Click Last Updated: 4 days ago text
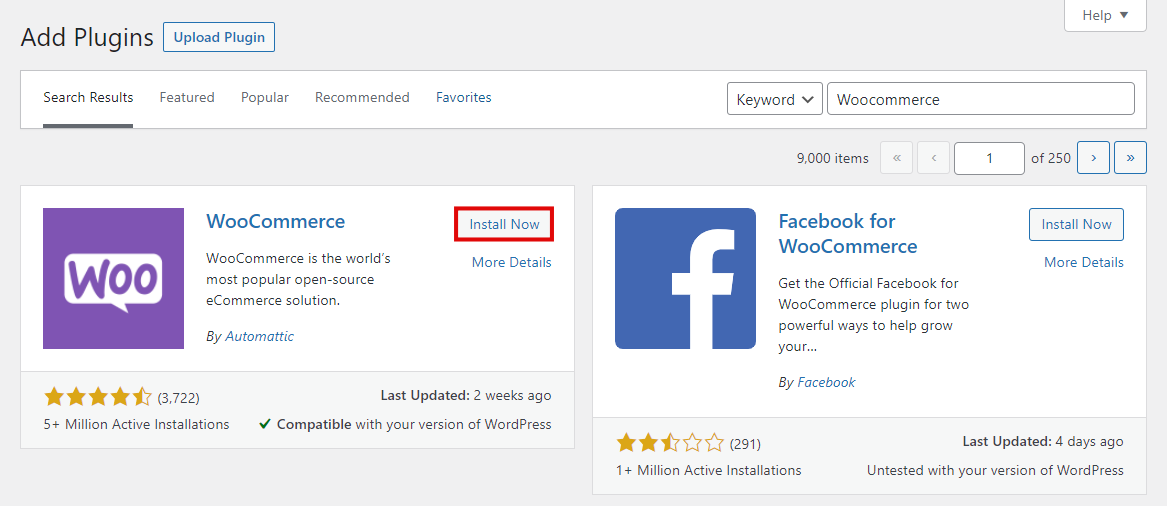The image size is (1167, 506). 1043,441
